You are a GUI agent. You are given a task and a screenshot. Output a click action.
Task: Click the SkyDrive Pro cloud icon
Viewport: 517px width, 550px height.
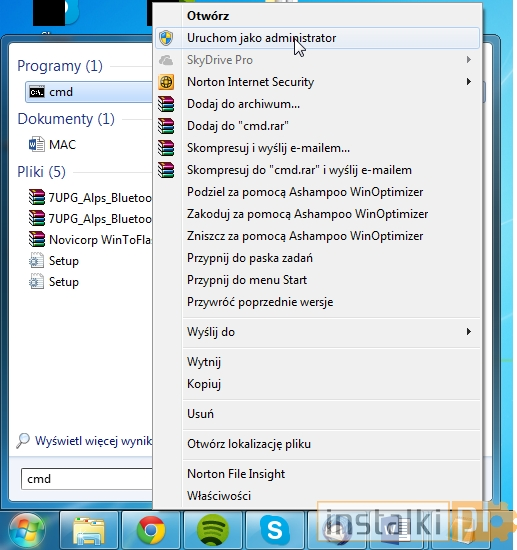click(x=166, y=60)
